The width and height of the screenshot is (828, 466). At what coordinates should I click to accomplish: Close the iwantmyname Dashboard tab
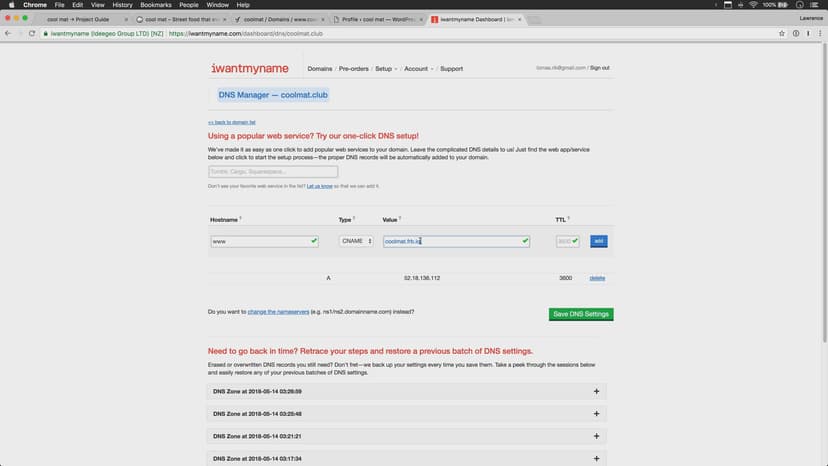click(519, 19)
